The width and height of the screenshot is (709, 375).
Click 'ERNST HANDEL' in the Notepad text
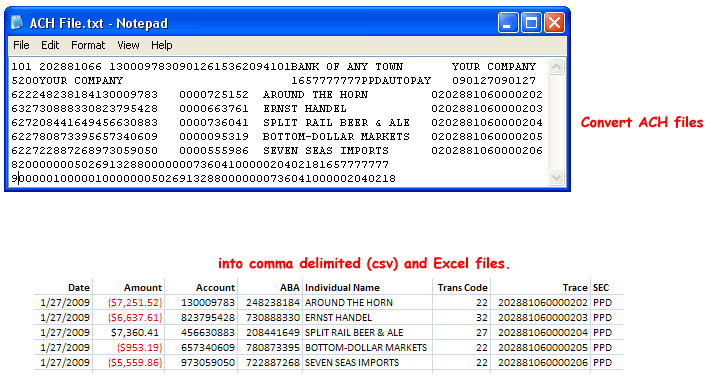tap(305, 109)
